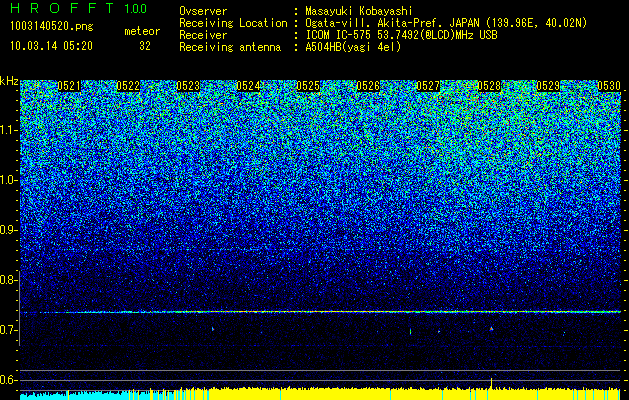Select the Ogata-vill. Akita-Pref. JAPAN location text
629x400 pixels.
click(446, 24)
